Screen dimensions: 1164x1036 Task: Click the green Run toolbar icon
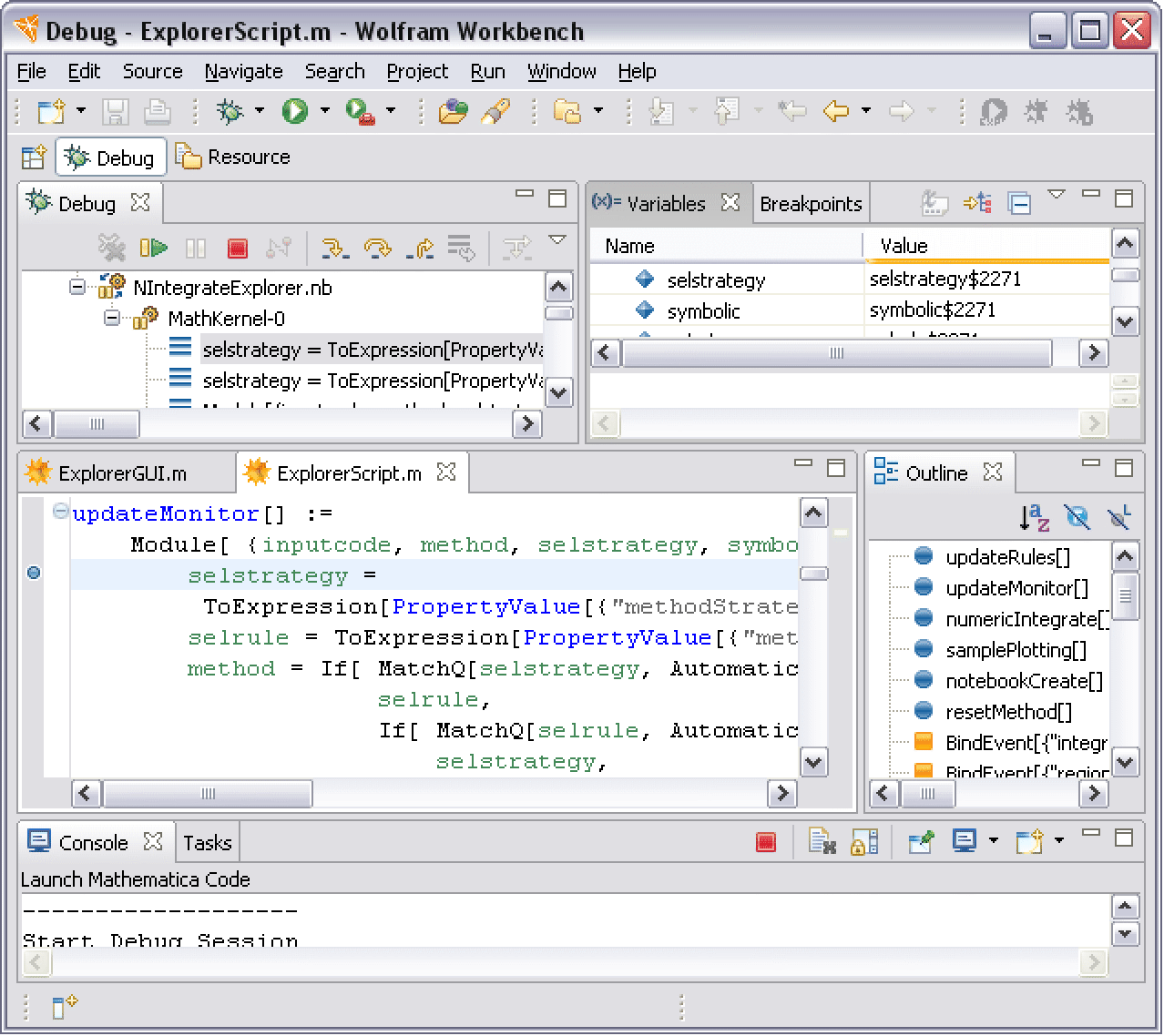[x=294, y=111]
